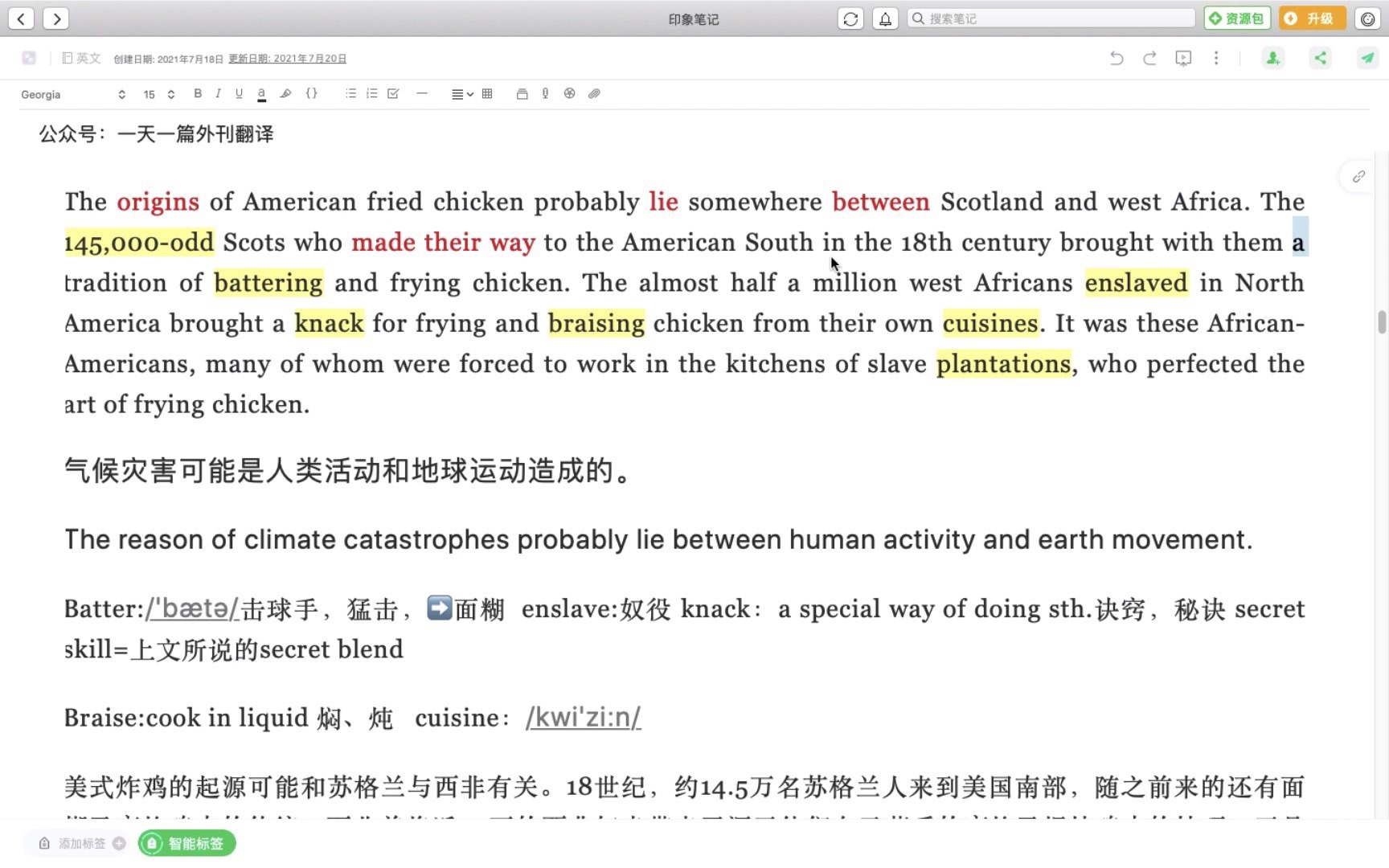Click the circular insert icon beside microphone
Image resolution: width=1389 pixels, height=868 pixels.
click(x=569, y=93)
